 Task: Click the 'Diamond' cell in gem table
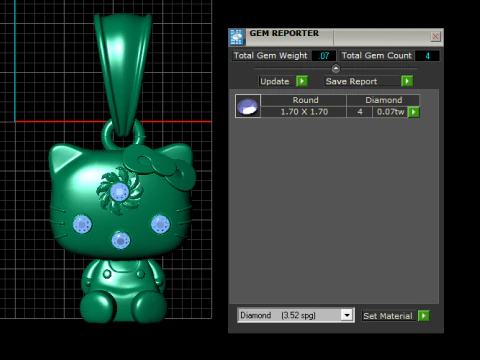[x=383, y=100]
